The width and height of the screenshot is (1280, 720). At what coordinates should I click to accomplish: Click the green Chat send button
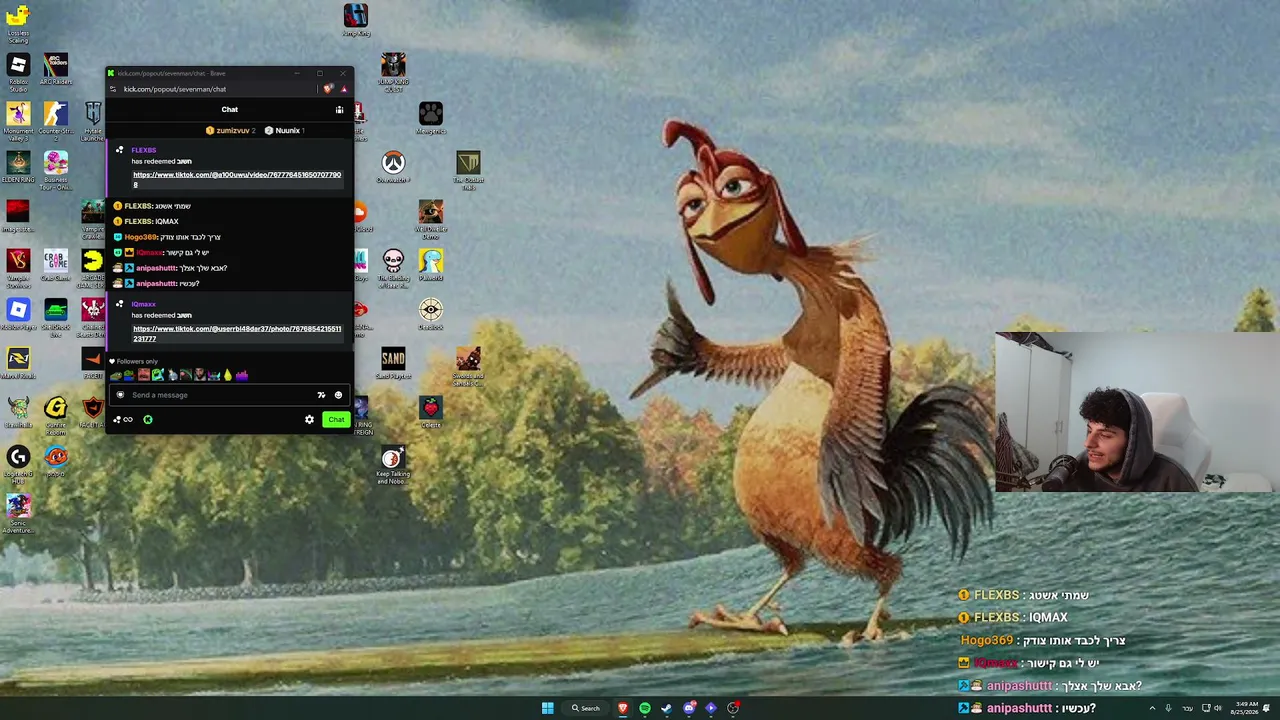coord(336,420)
